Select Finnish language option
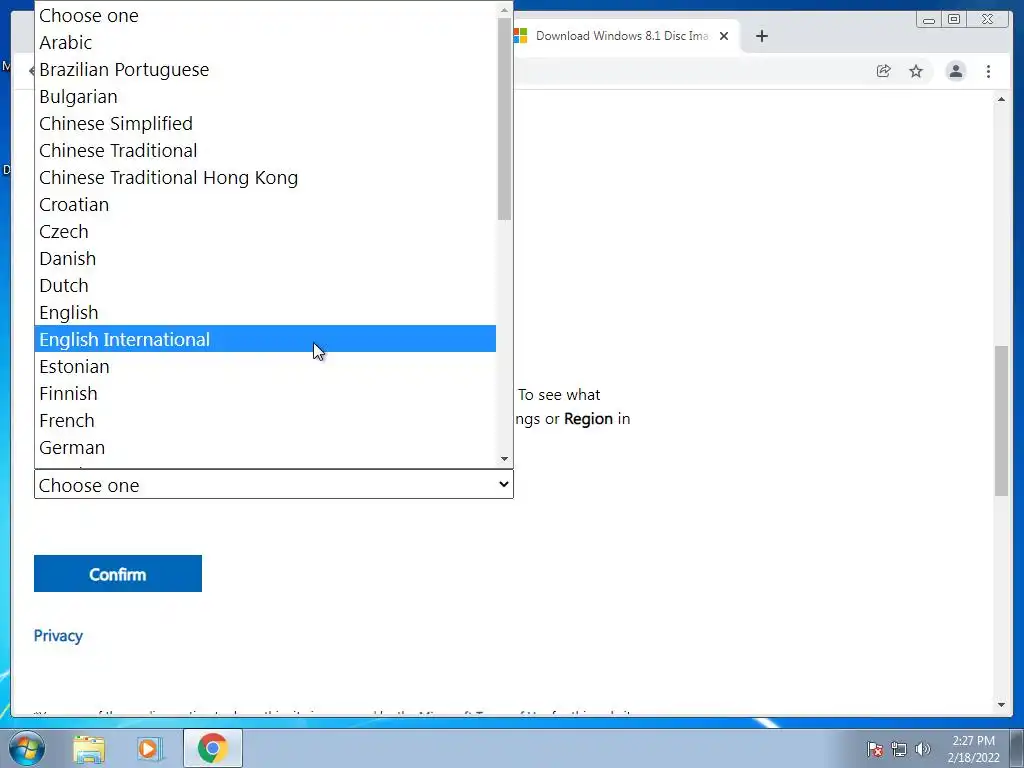This screenshot has width=1024, height=768. pos(265,394)
